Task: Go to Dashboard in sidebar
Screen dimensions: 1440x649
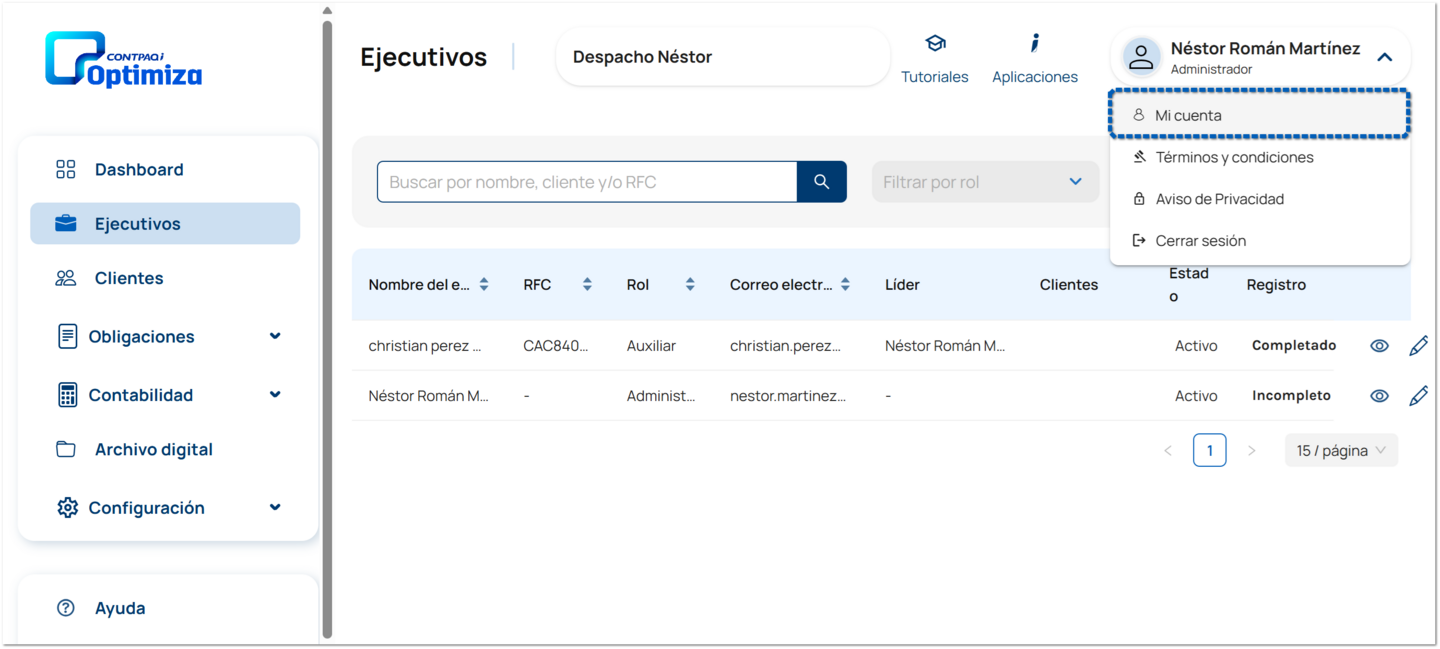Action: point(138,170)
